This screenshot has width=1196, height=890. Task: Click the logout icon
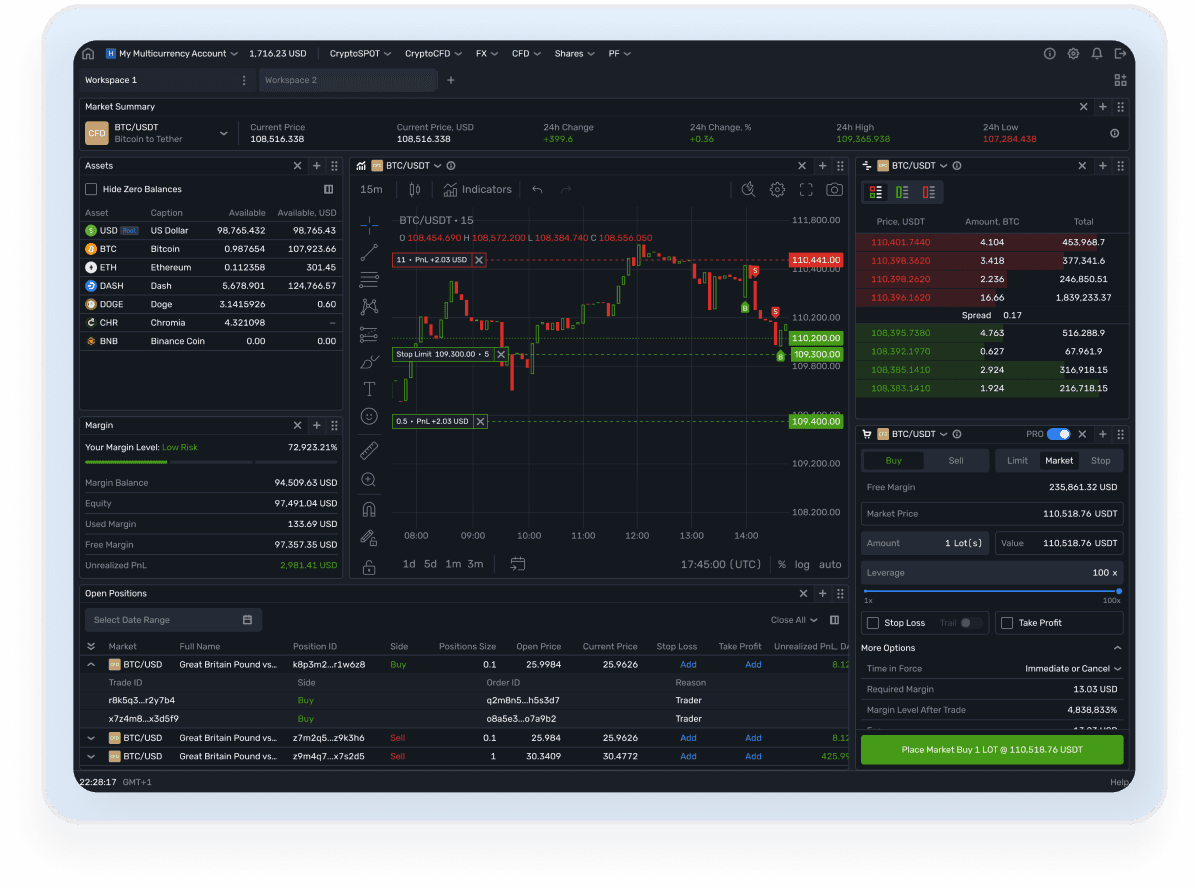1120,53
